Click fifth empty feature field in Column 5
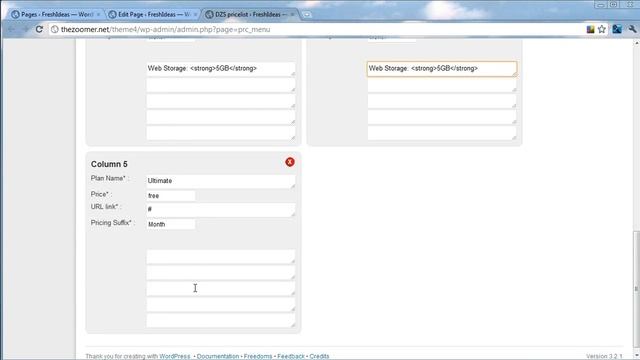 coord(221,320)
